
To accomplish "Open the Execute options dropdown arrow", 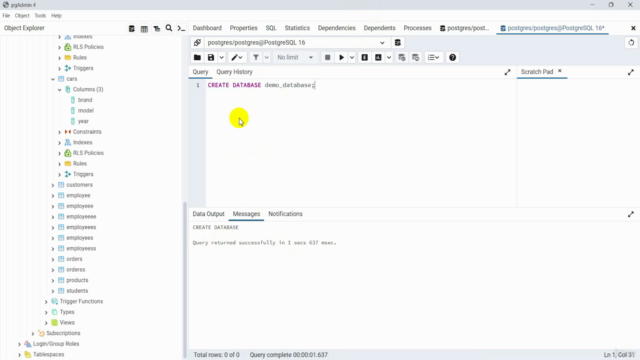I will [352, 58].
